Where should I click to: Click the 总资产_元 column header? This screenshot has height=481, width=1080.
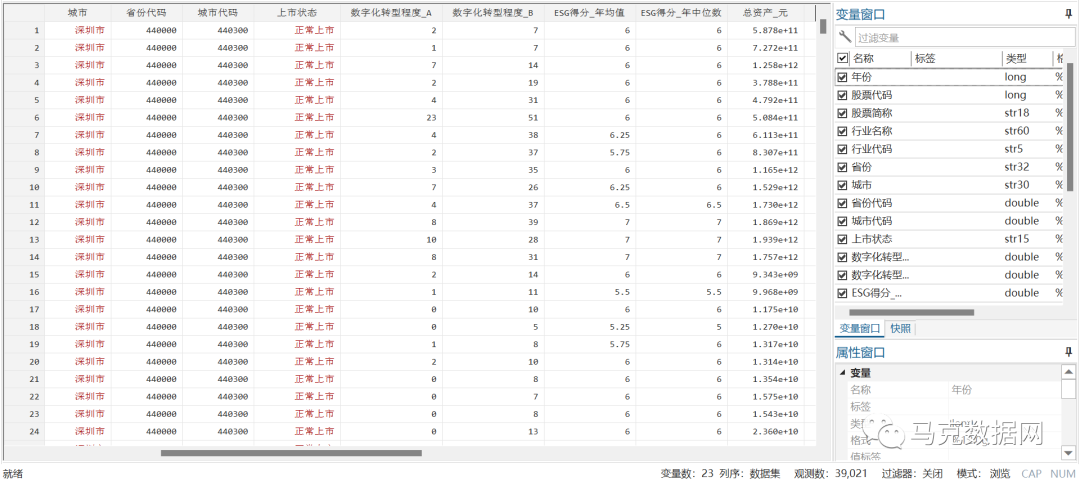coord(764,13)
